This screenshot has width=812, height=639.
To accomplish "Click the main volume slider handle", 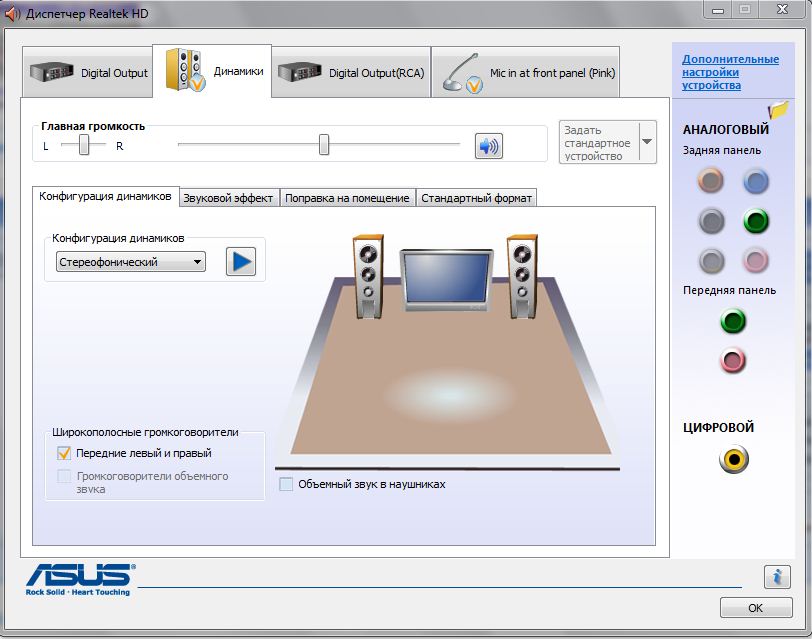I will pyautogui.click(x=324, y=144).
